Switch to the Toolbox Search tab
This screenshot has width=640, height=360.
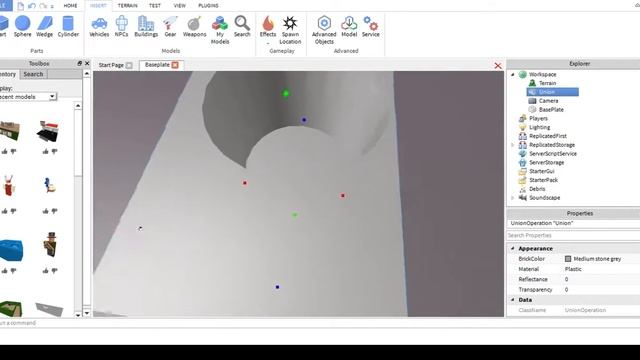[33, 74]
